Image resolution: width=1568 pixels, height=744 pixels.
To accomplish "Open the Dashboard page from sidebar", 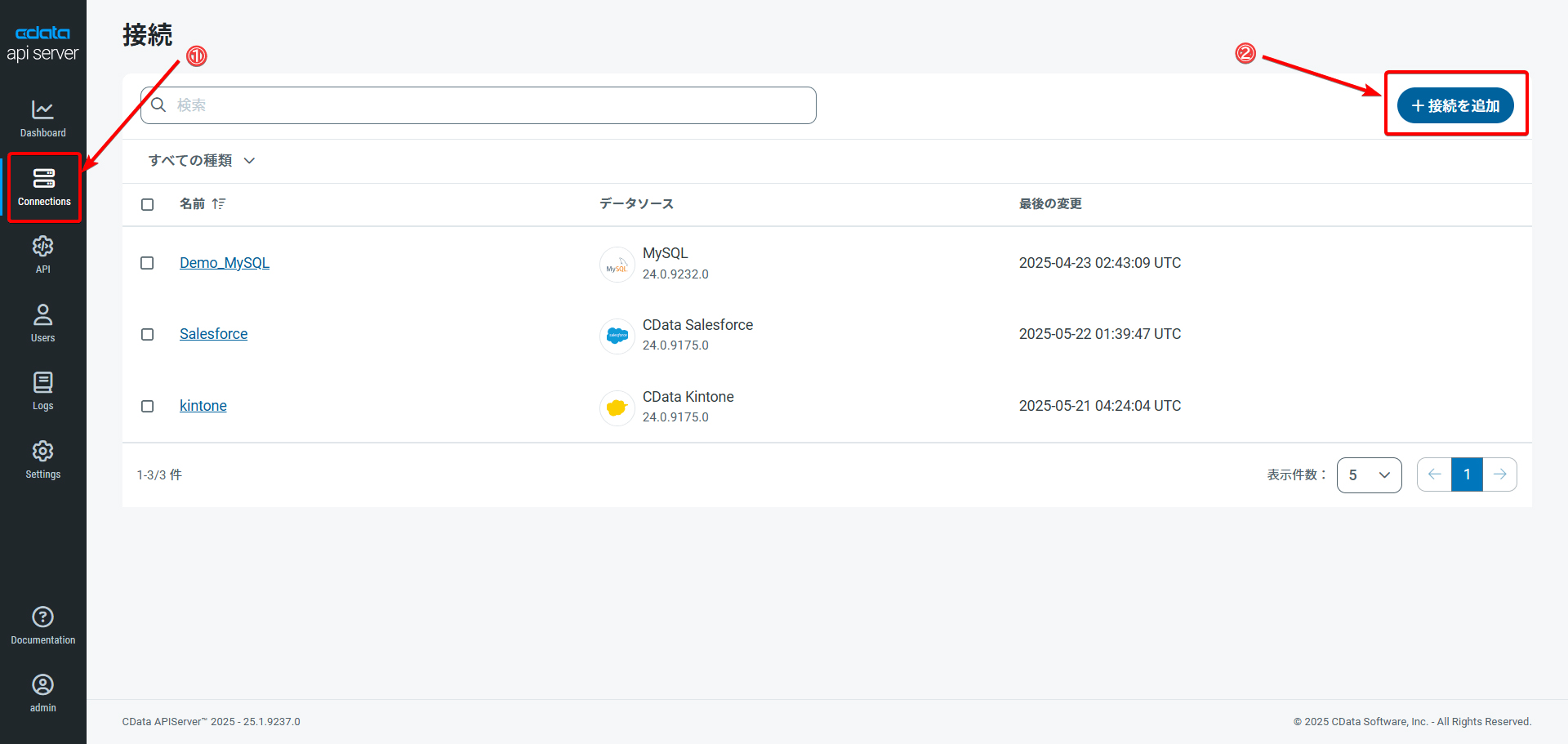I will coord(43,118).
